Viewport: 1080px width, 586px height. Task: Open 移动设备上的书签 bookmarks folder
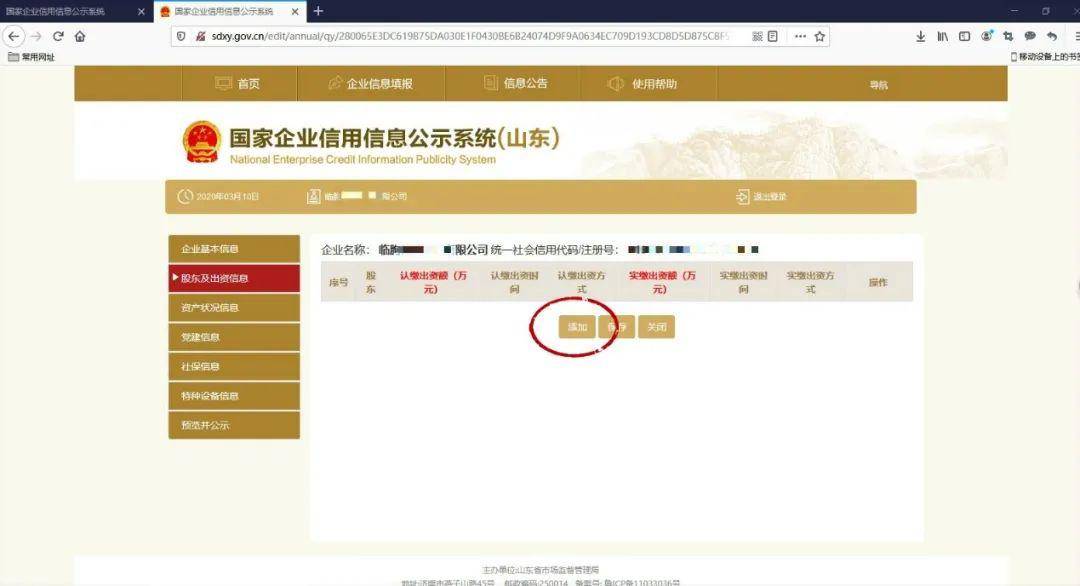click(1045, 57)
